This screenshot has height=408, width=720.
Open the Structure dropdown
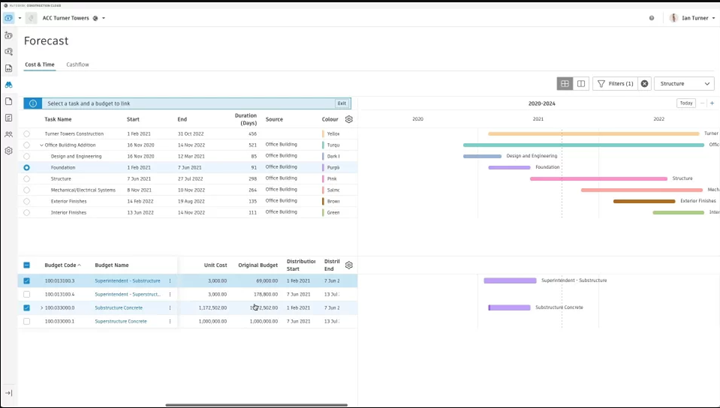(x=684, y=84)
